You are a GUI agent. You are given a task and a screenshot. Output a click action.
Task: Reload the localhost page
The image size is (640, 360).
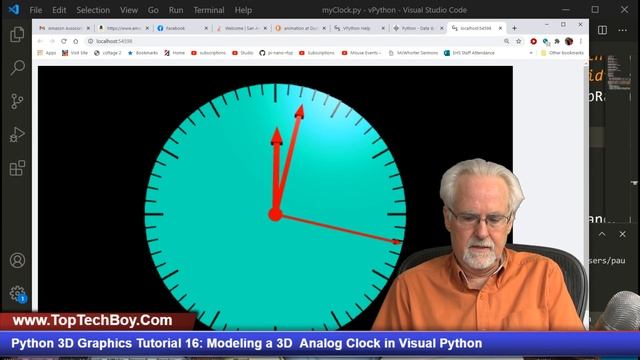pos(64,41)
